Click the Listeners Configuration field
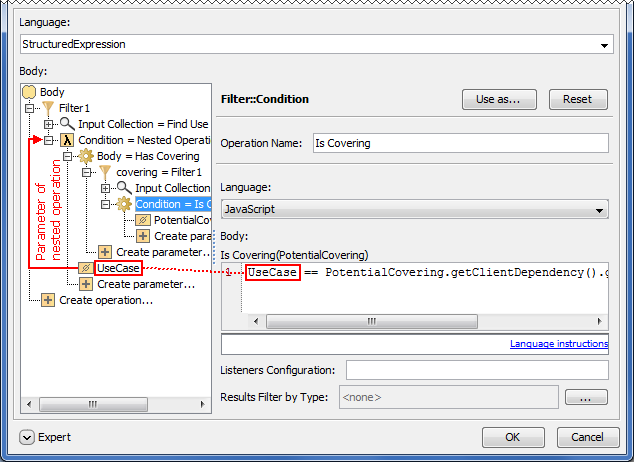 (x=477, y=370)
